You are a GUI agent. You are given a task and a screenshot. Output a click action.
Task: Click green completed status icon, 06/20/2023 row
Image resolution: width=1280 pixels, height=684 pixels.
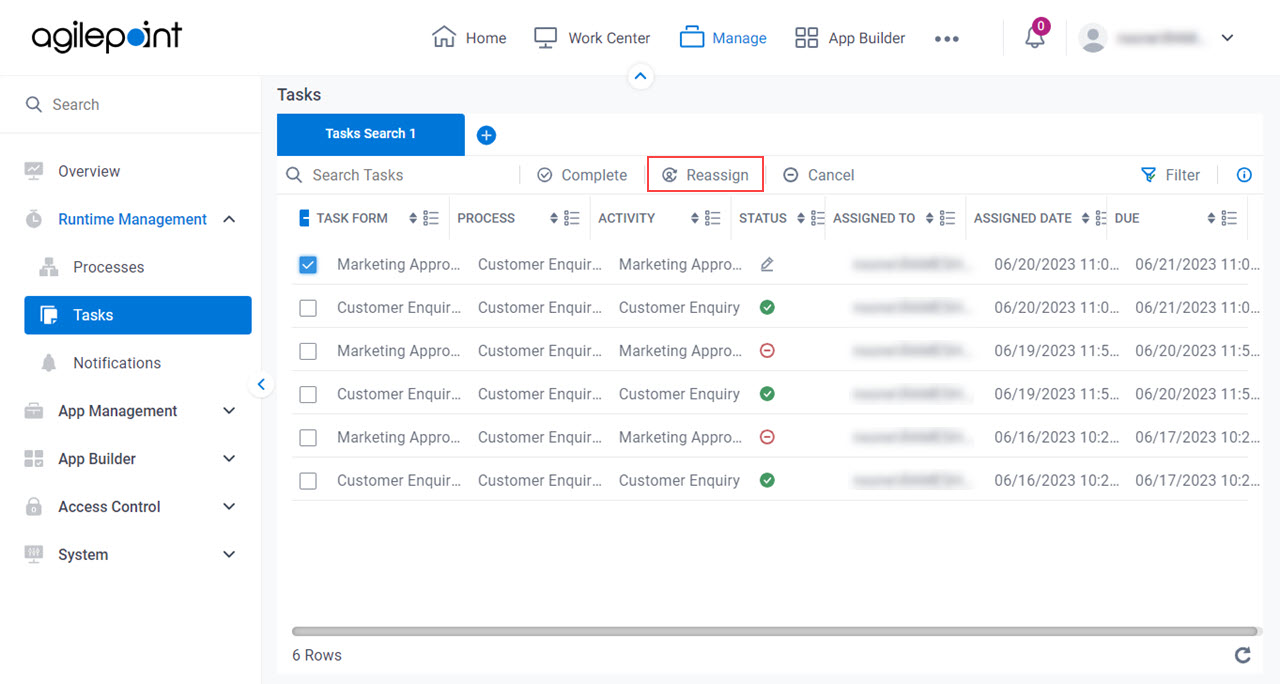point(767,308)
